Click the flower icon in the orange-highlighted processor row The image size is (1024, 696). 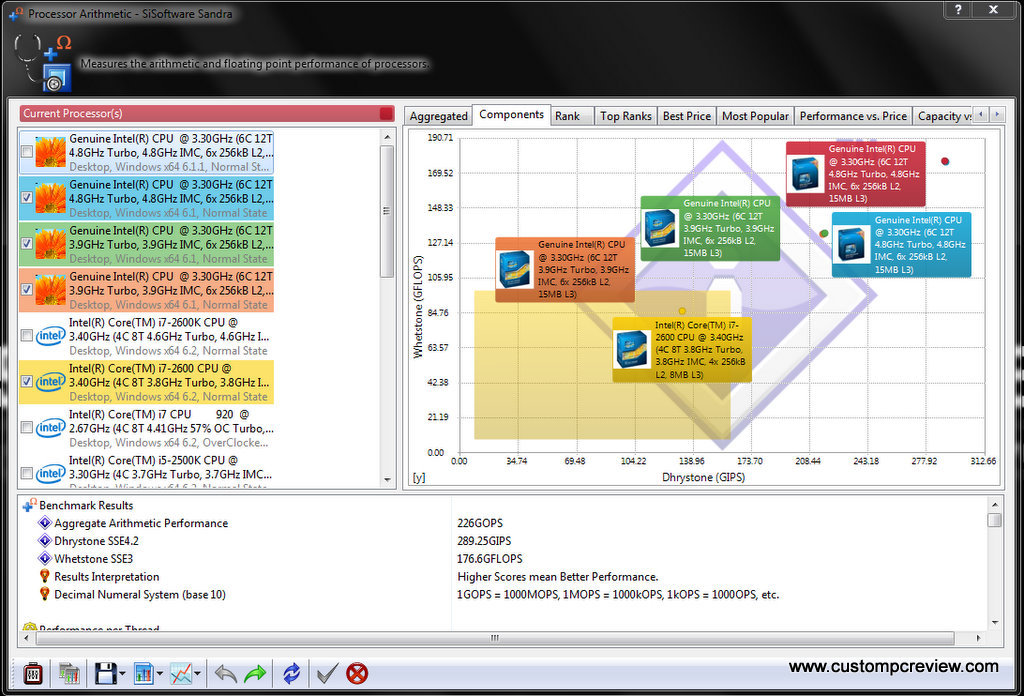point(50,290)
